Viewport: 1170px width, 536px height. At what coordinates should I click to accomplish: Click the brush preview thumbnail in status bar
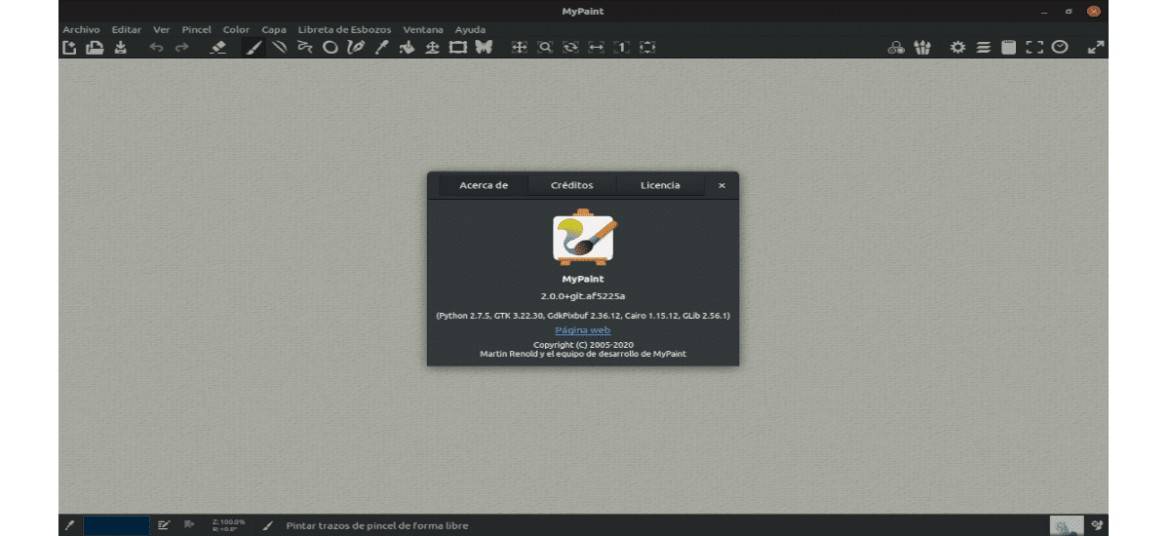coord(1066,526)
